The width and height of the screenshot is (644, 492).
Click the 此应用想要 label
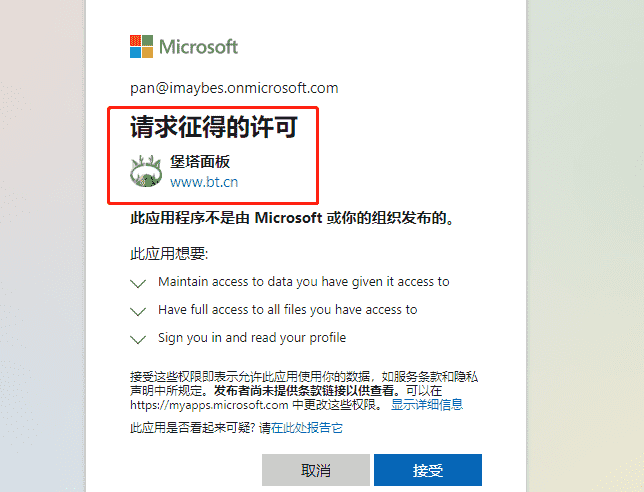[169, 254]
